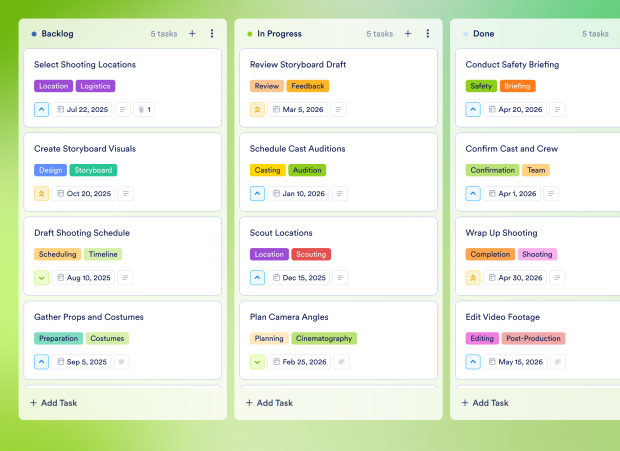
Task: Expand priority chevron on Select Shooting Locations card
Action: point(41,110)
